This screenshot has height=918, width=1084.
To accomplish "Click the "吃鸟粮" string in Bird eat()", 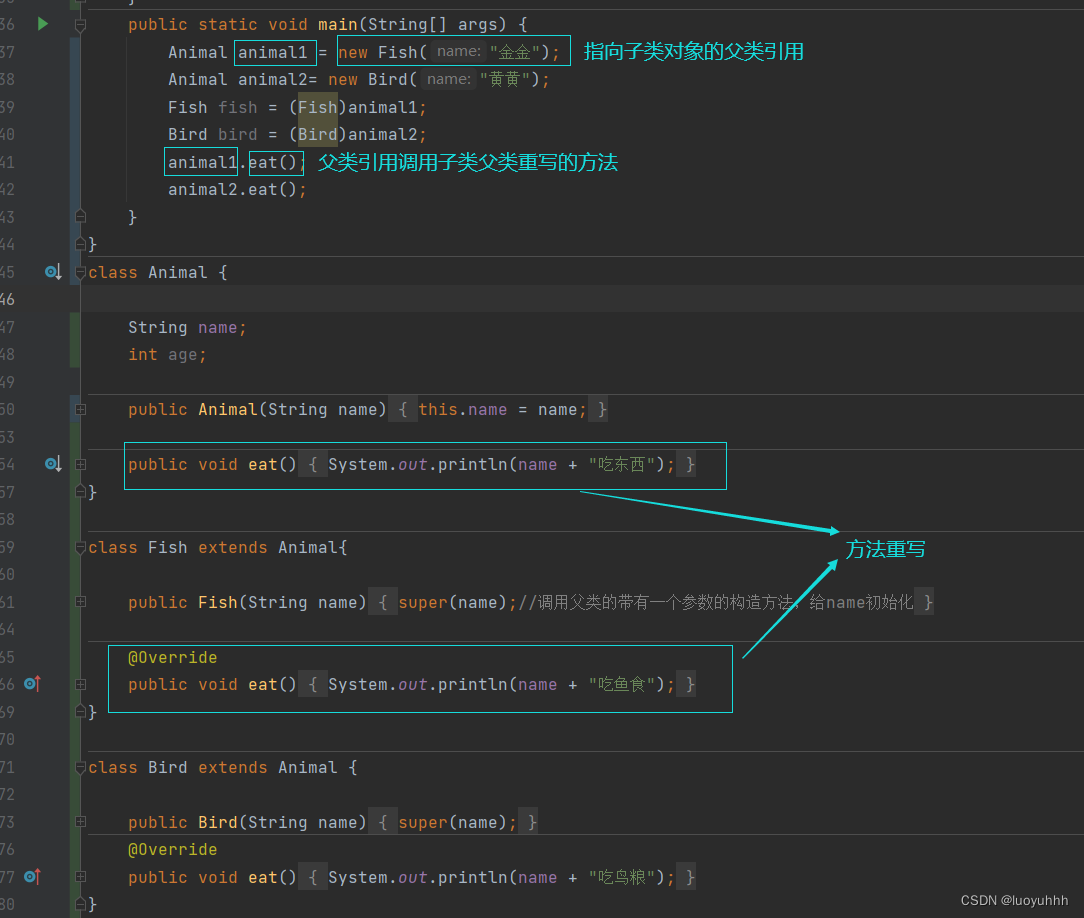I will [x=622, y=877].
